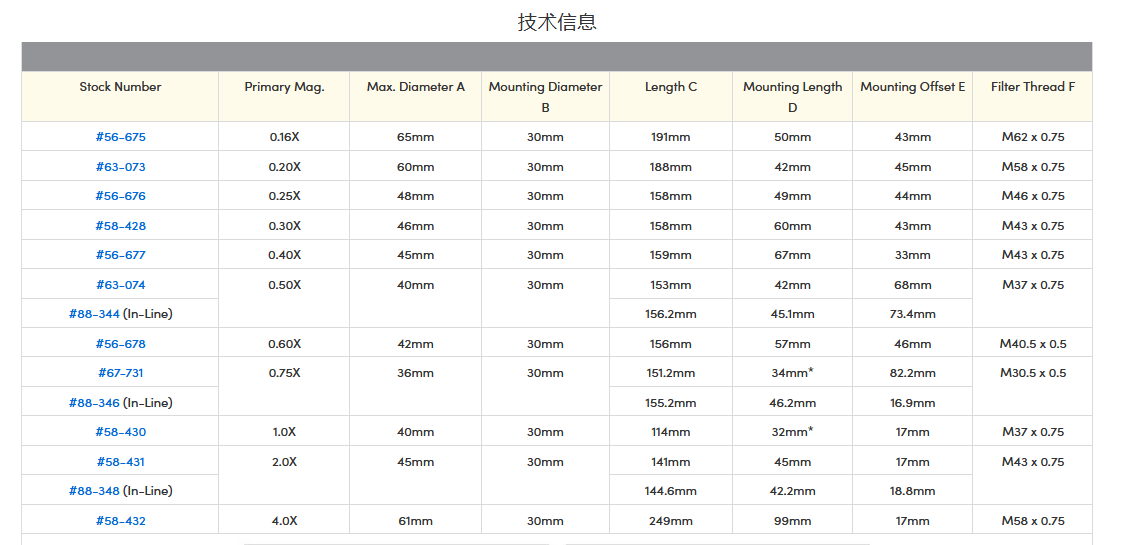
Task: Click the Primary Mag. column header
Action: [x=284, y=87]
